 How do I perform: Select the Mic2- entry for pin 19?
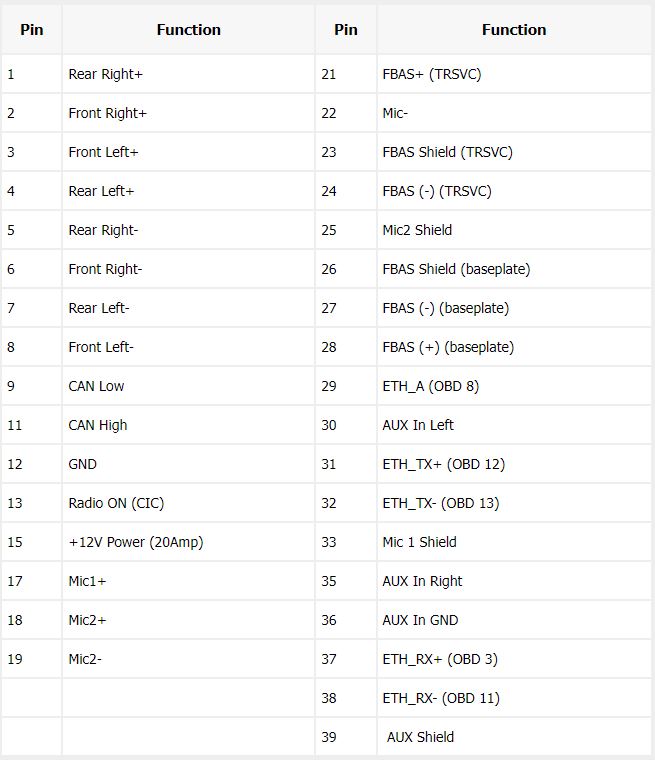pyautogui.click(x=188, y=659)
